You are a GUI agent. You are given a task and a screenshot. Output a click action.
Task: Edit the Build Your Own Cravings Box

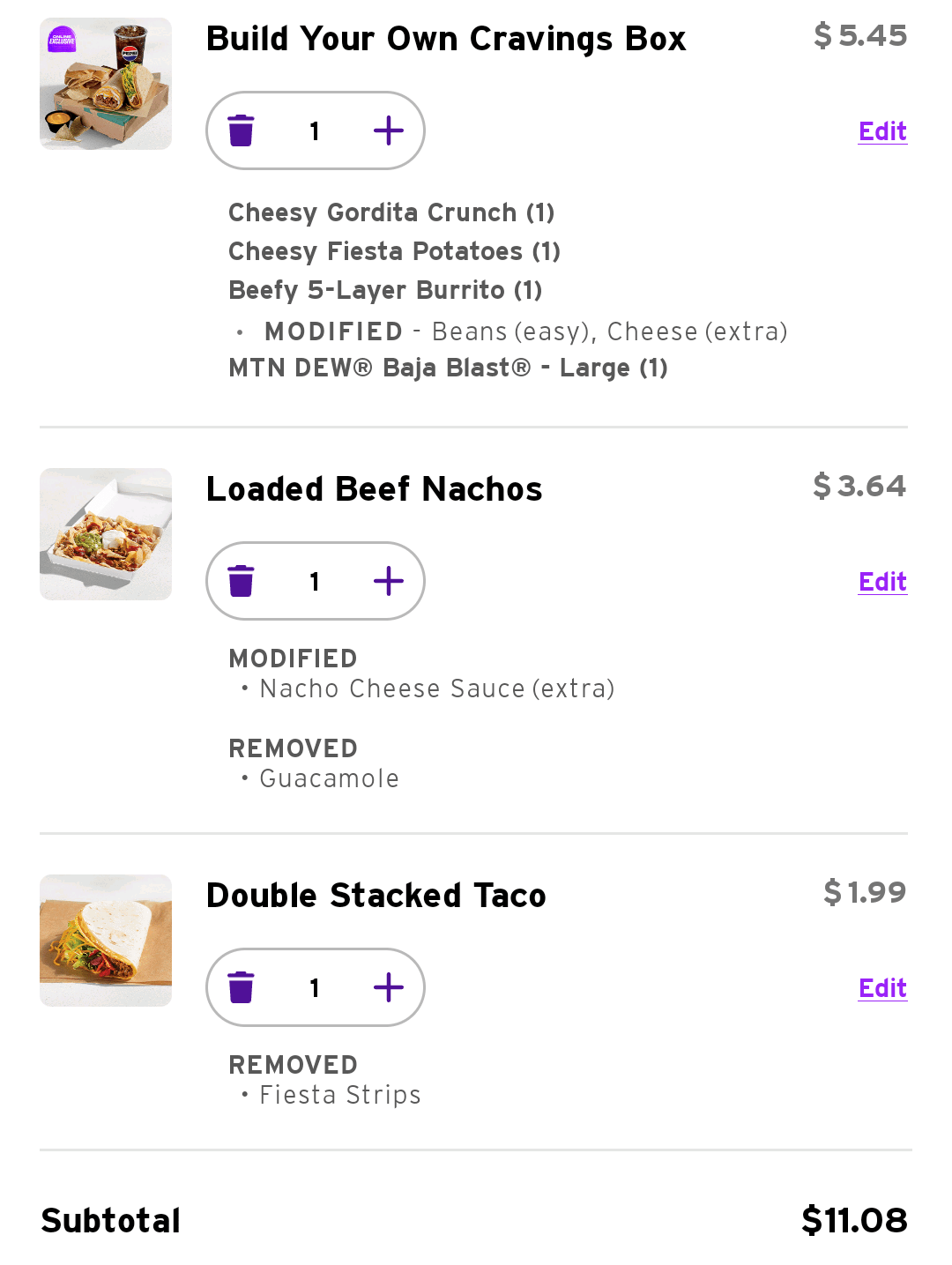coord(882,131)
